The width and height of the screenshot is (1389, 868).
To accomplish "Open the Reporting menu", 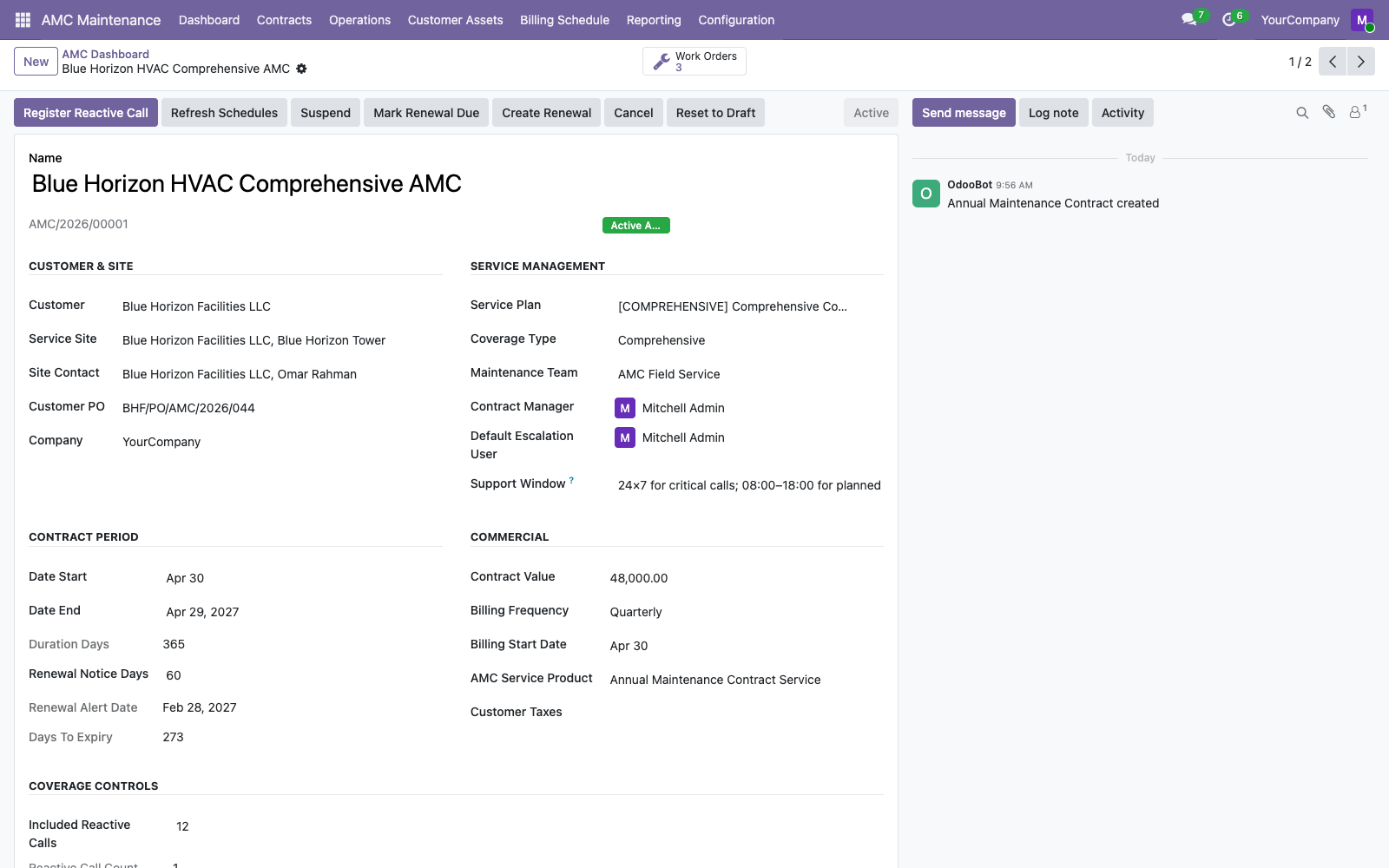I will click(x=654, y=20).
